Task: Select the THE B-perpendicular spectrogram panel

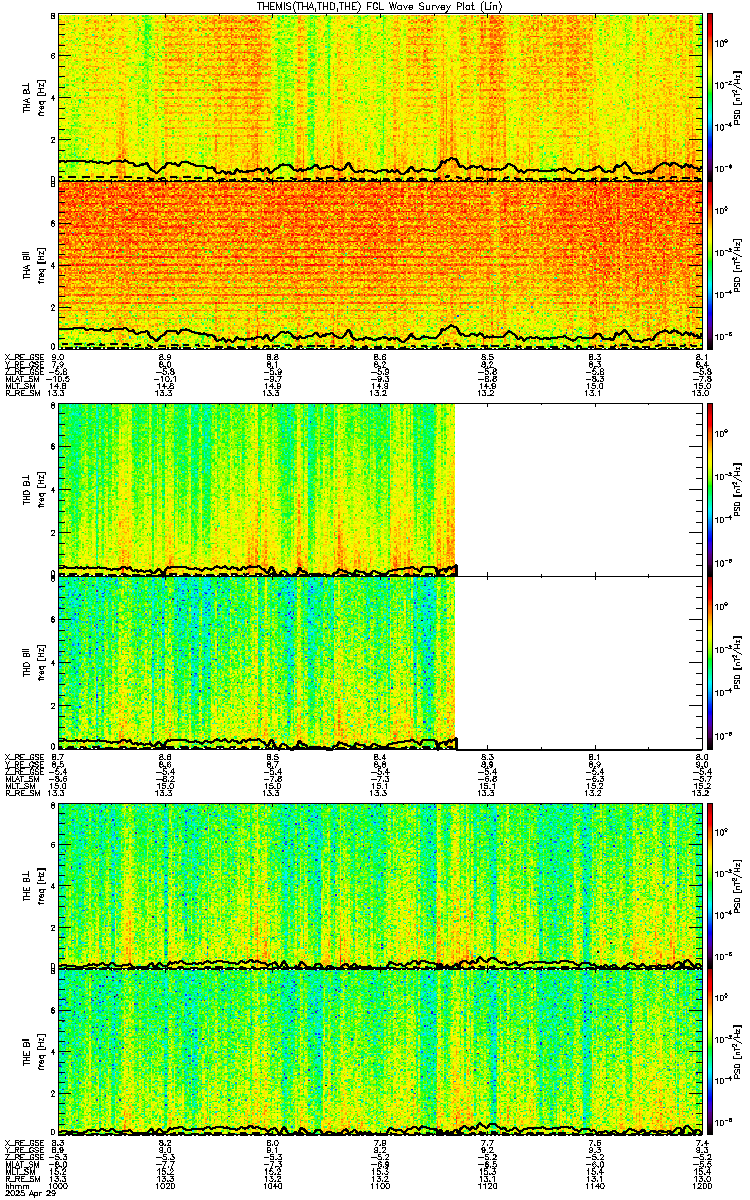Action: pyautogui.click(x=381, y=886)
